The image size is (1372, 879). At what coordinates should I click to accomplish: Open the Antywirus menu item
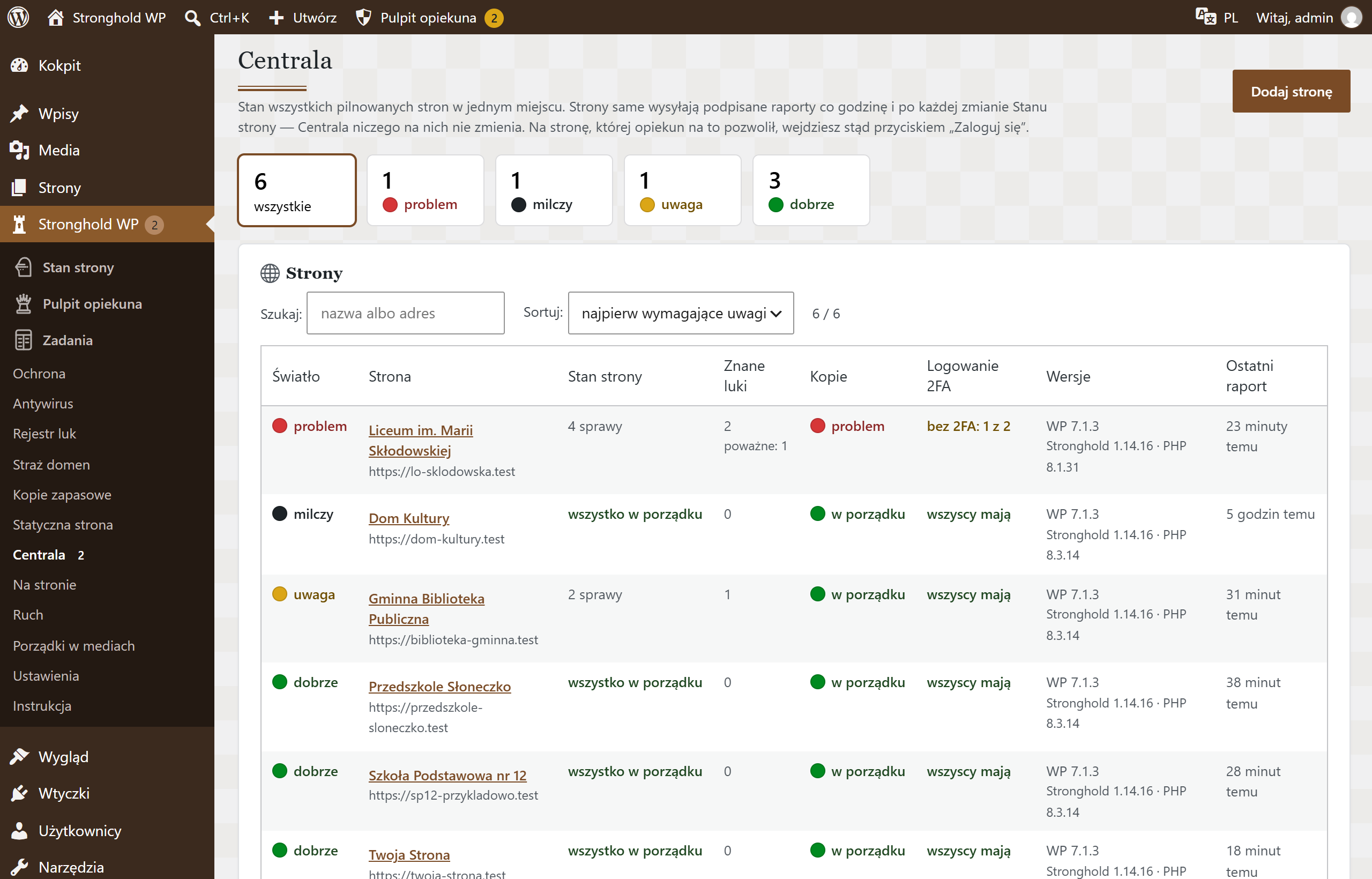pyautogui.click(x=43, y=404)
